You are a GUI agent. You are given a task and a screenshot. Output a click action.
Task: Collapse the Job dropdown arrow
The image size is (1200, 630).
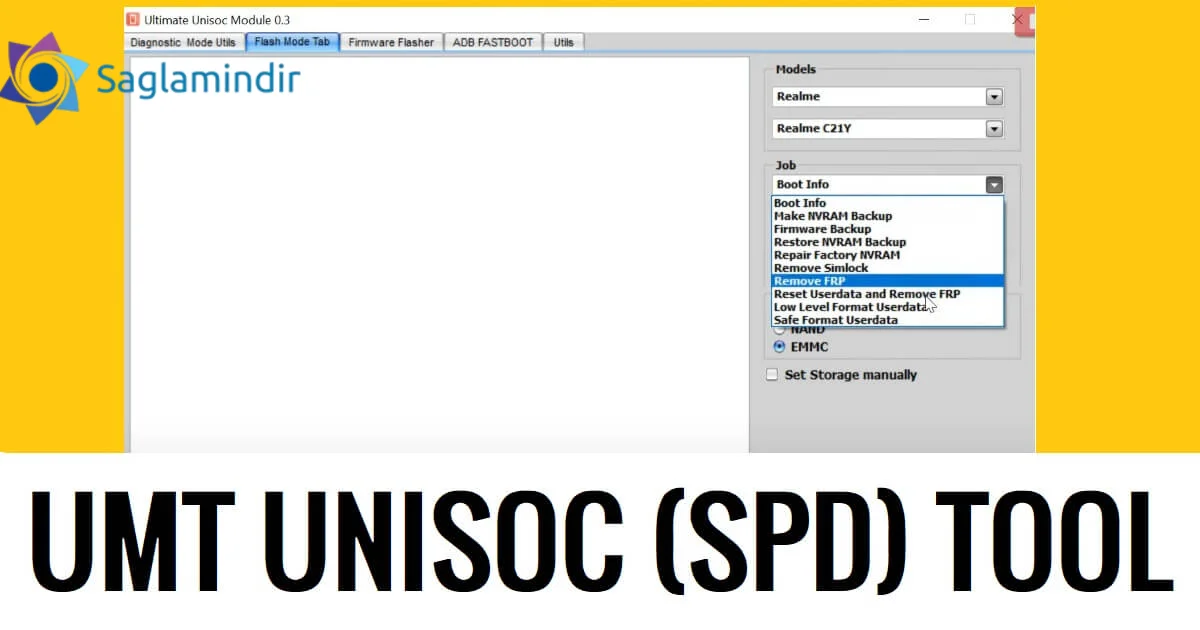click(993, 185)
